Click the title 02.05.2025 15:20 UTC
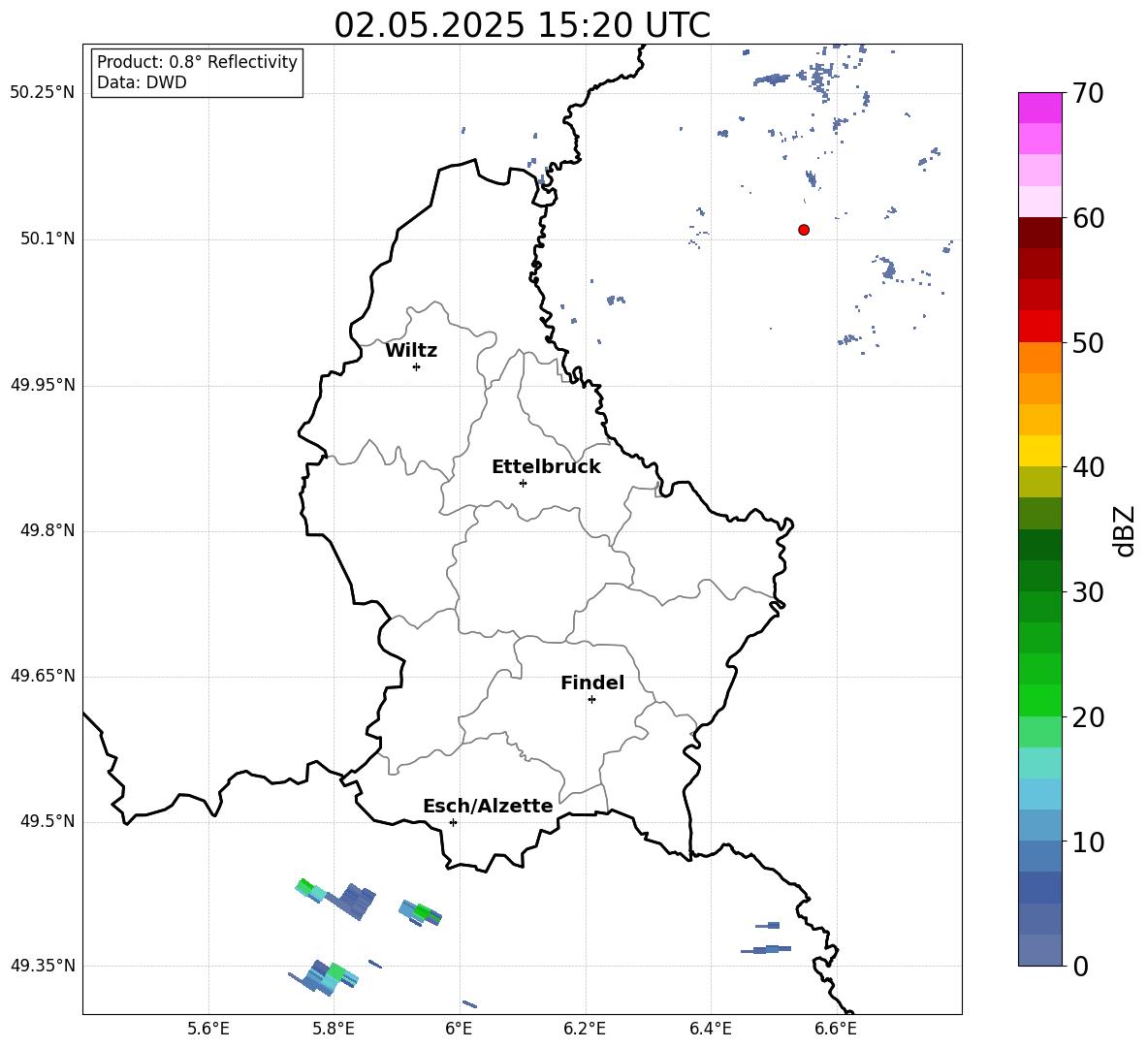This screenshot has width=1148, height=1048. [x=522, y=25]
